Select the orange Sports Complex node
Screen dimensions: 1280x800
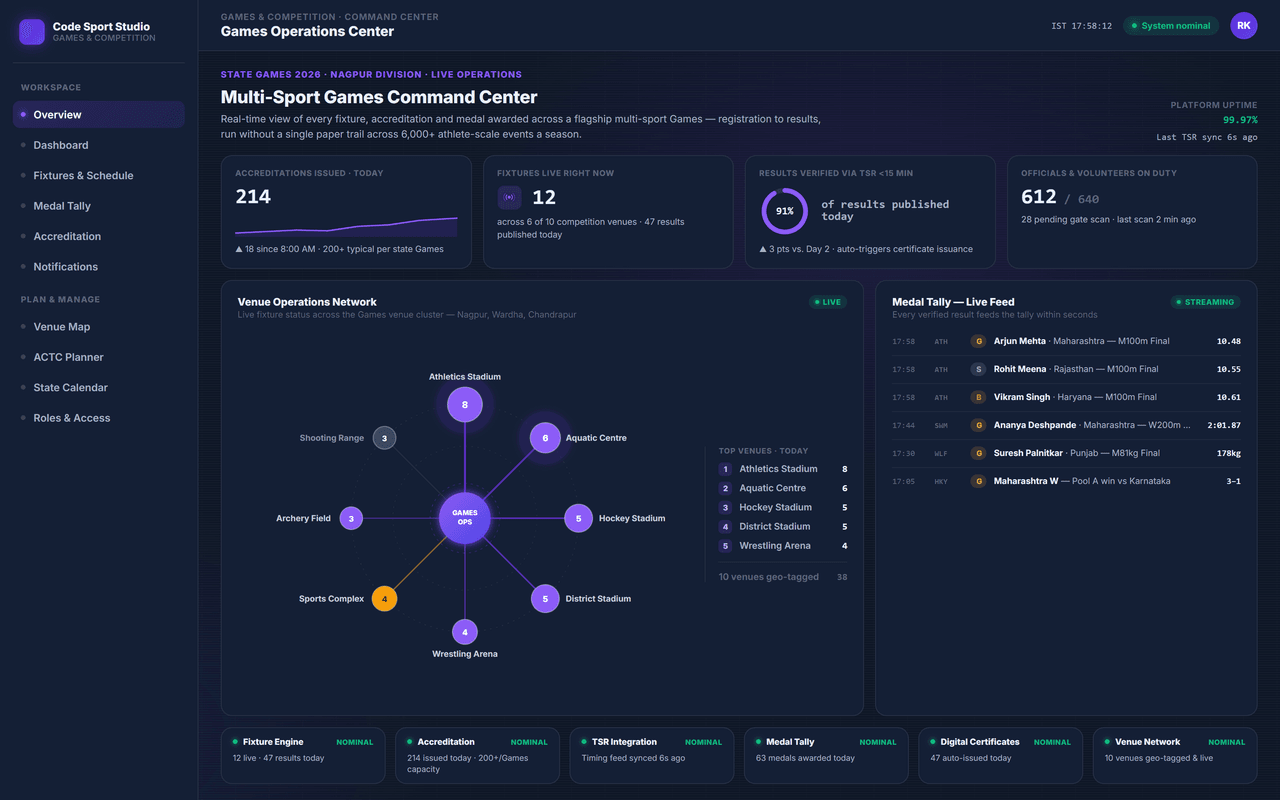pos(384,599)
